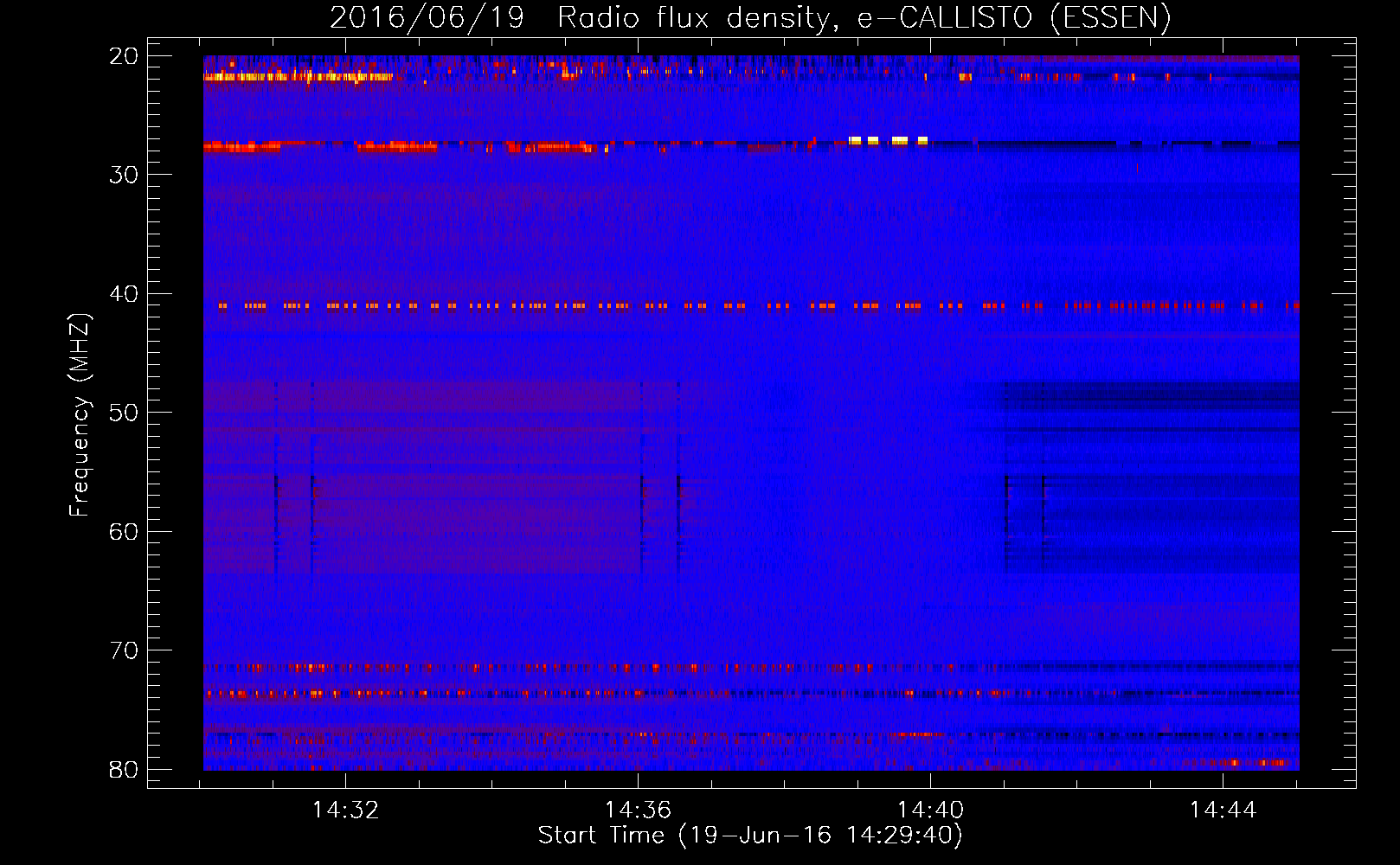This screenshot has height=865, width=1400.
Task: Click the time tick label '14:44'
Action: pyautogui.click(x=1223, y=811)
